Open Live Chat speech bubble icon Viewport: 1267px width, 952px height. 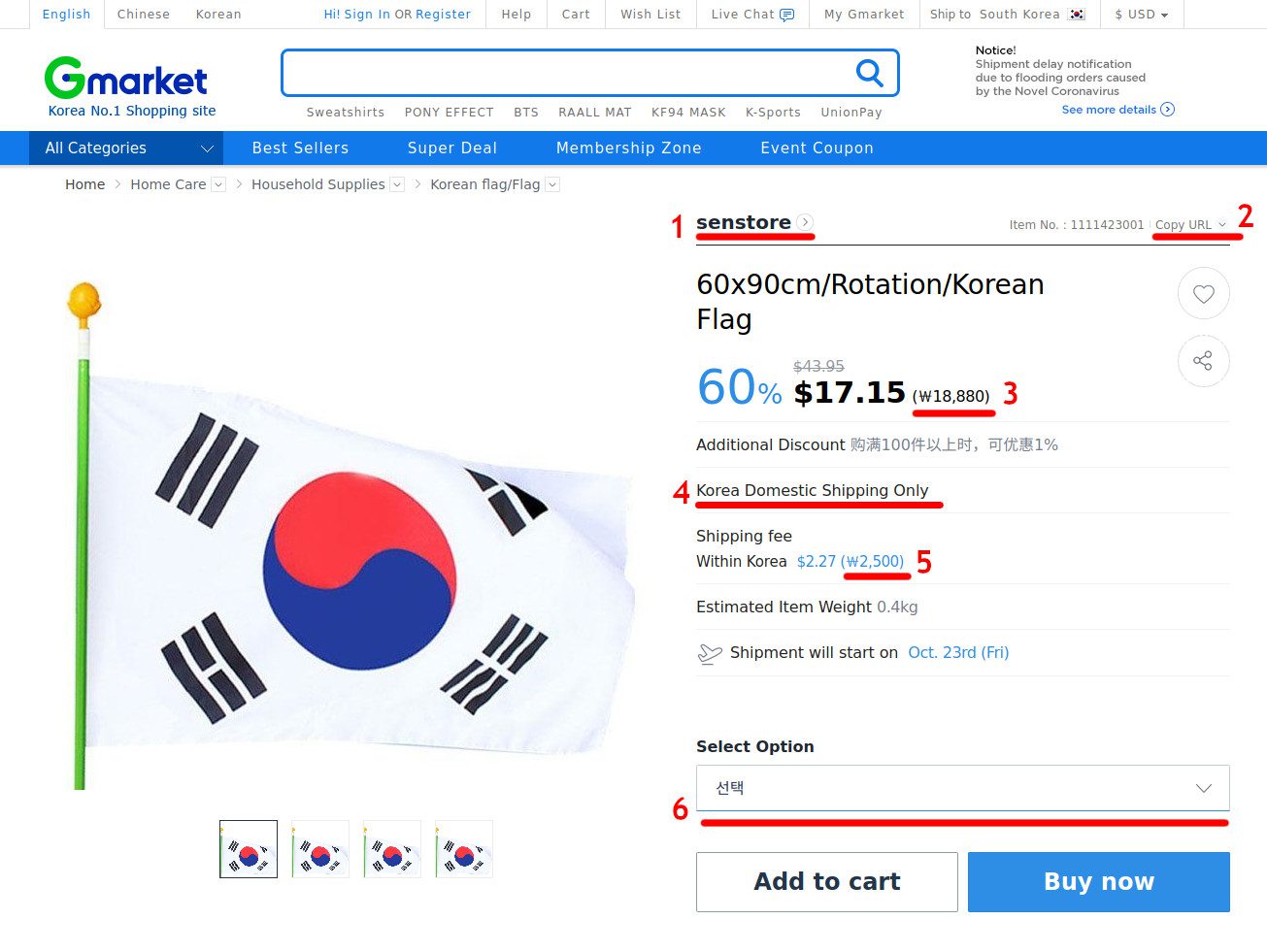pyautogui.click(x=786, y=15)
